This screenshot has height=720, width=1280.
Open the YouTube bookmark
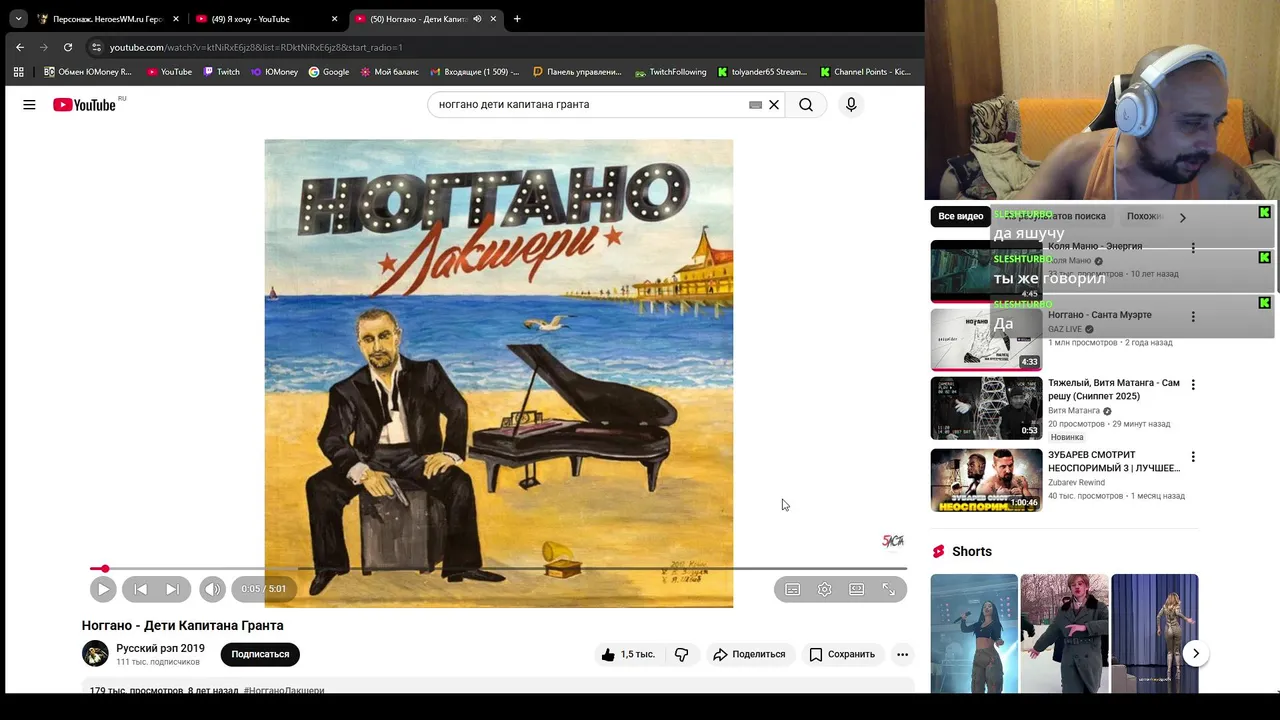(x=169, y=72)
